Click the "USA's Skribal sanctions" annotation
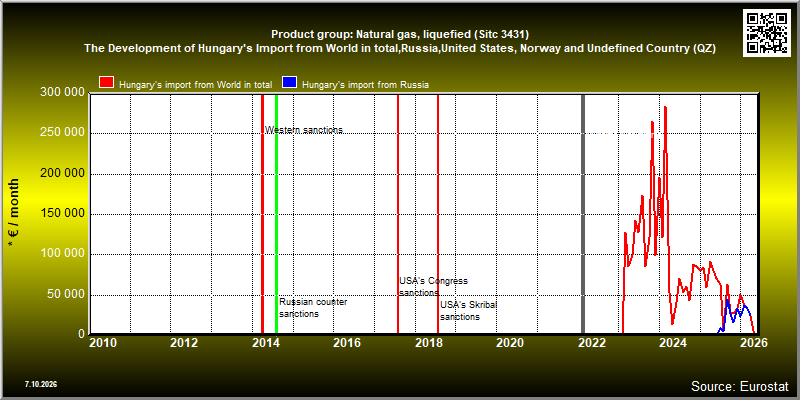The height and width of the screenshot is (400, 800). coord(469,310)
